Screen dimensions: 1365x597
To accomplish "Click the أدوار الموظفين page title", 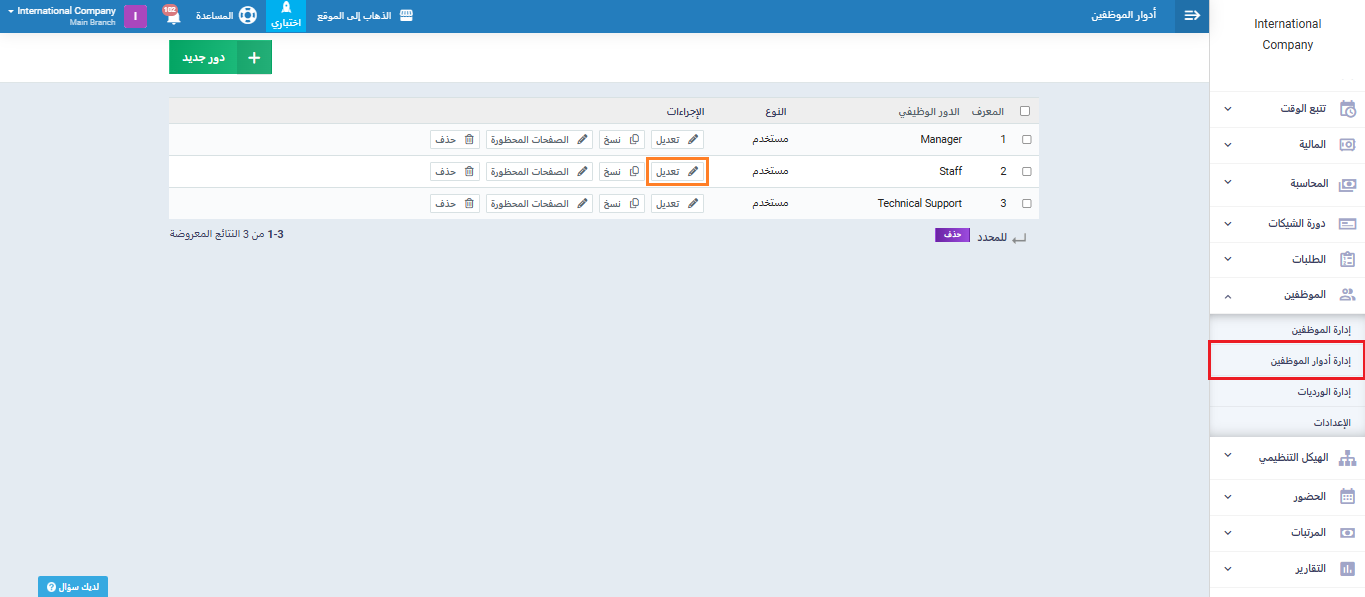I will [x=1125, y=16].
